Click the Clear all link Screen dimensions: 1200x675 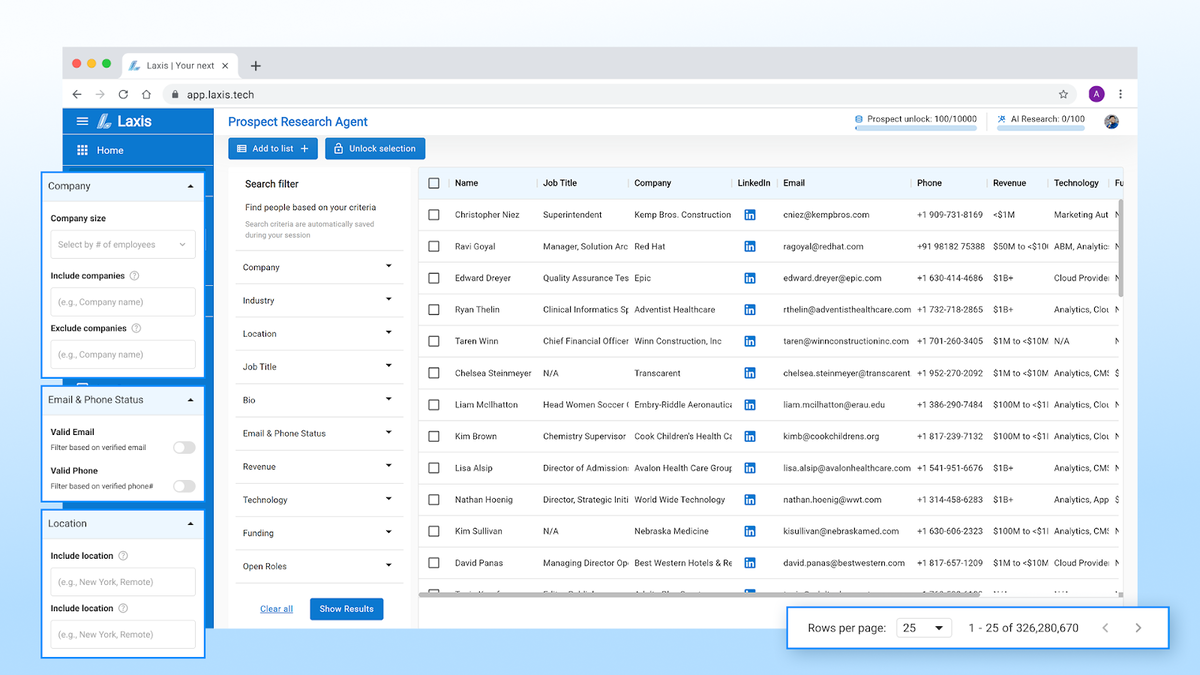pos(276,608)
